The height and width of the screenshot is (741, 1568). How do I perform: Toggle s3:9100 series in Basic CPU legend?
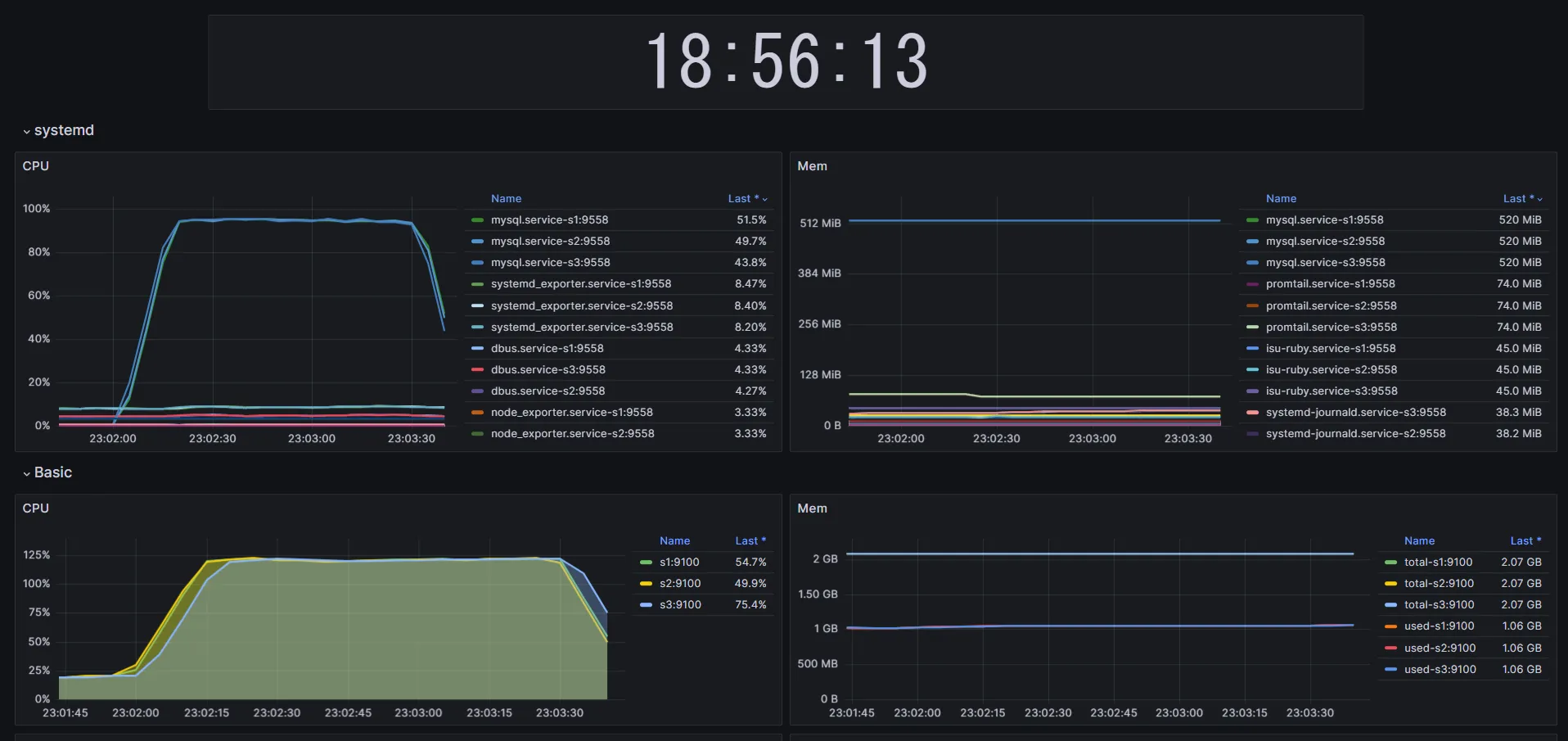pyautogui.click(x=680, y=605)
